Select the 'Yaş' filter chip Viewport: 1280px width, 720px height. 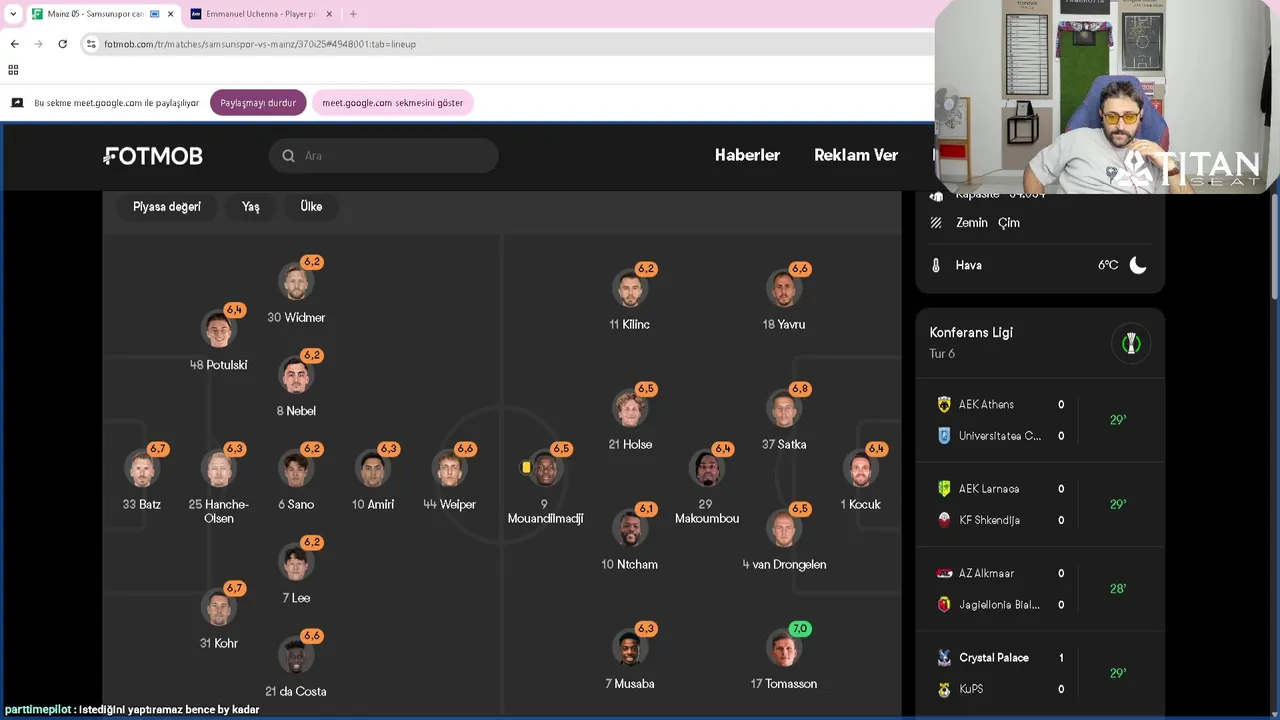click(250, 206)
